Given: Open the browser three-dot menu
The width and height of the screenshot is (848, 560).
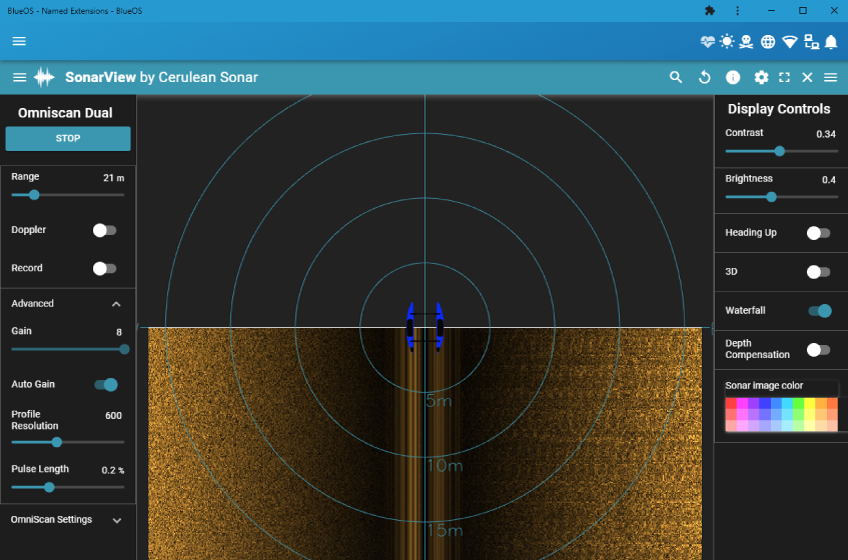Looking at the screenshot, I should coord(737,10).
